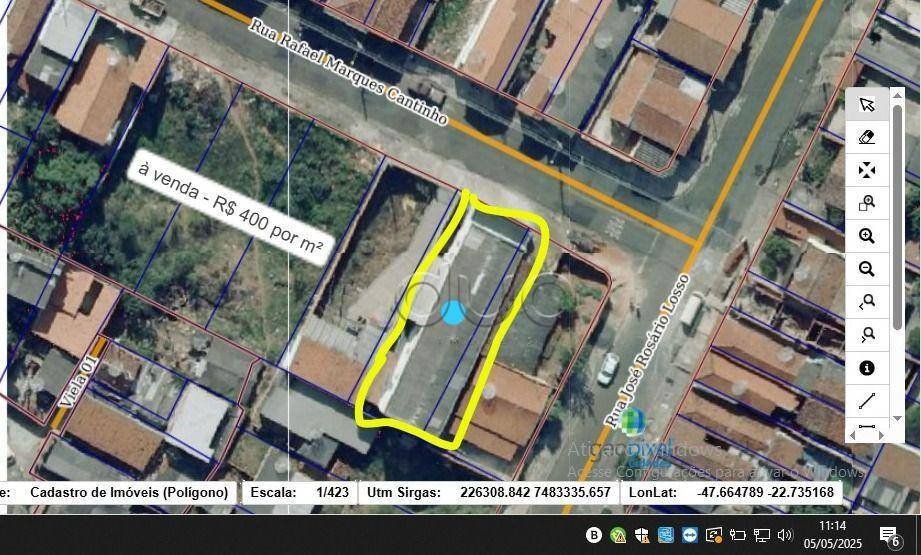Click the zoom to full extent icon
921x555 pixels.
tap(866, 170)
